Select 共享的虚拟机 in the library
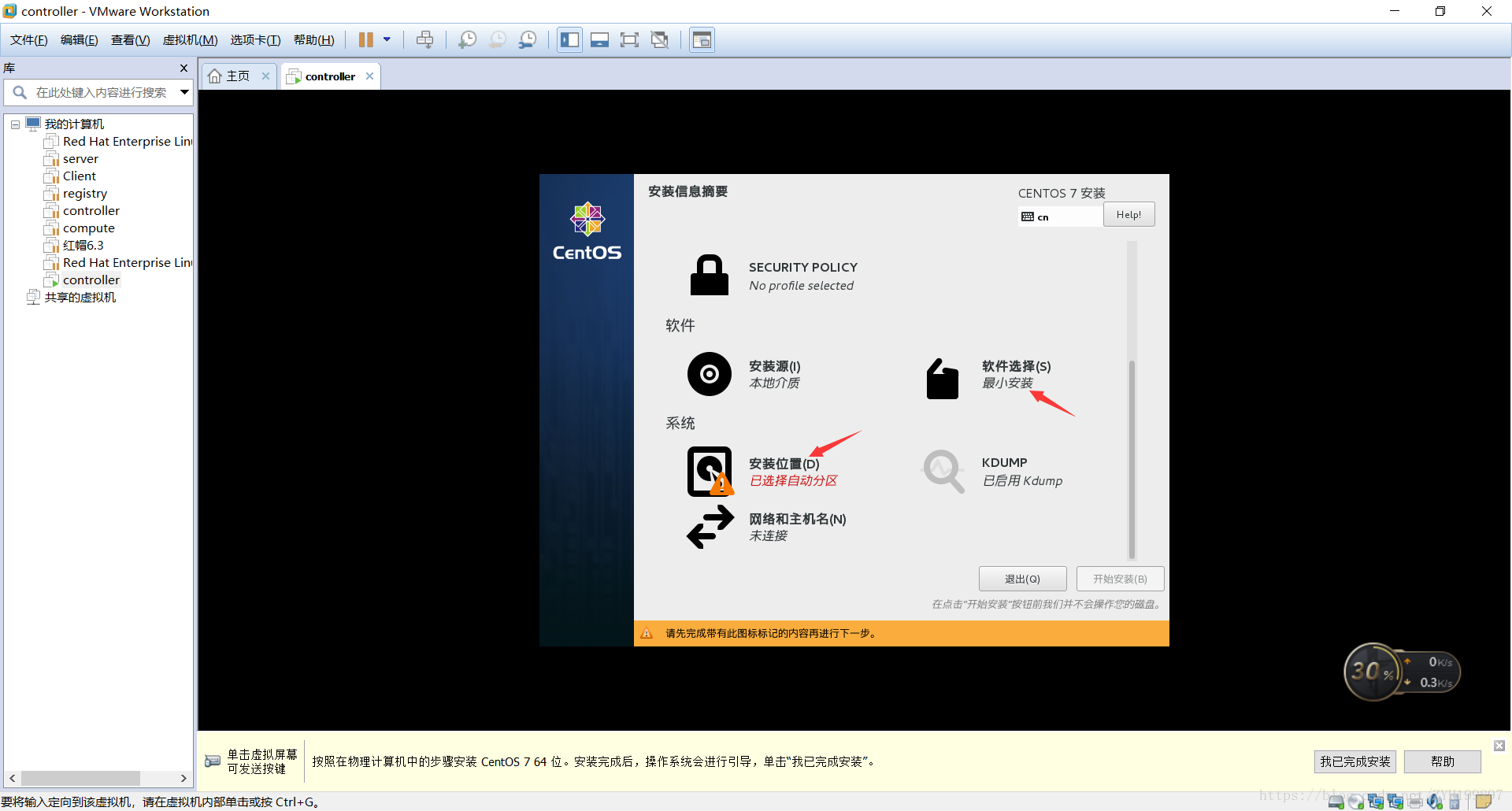The width and height of the screenshot is (1512, 811). point(80,298)
